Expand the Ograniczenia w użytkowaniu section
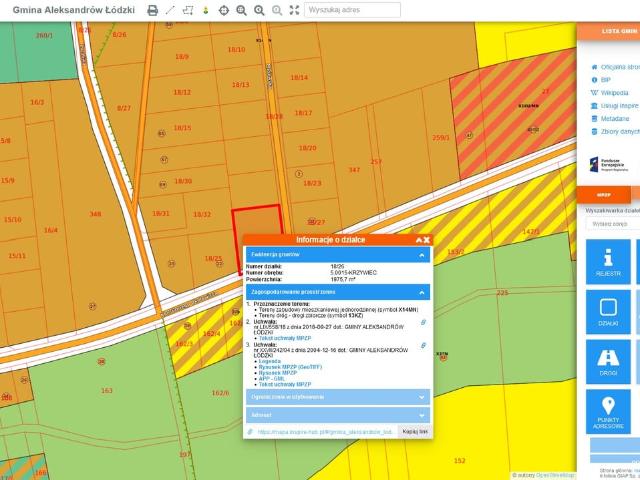 pos(423,397)
